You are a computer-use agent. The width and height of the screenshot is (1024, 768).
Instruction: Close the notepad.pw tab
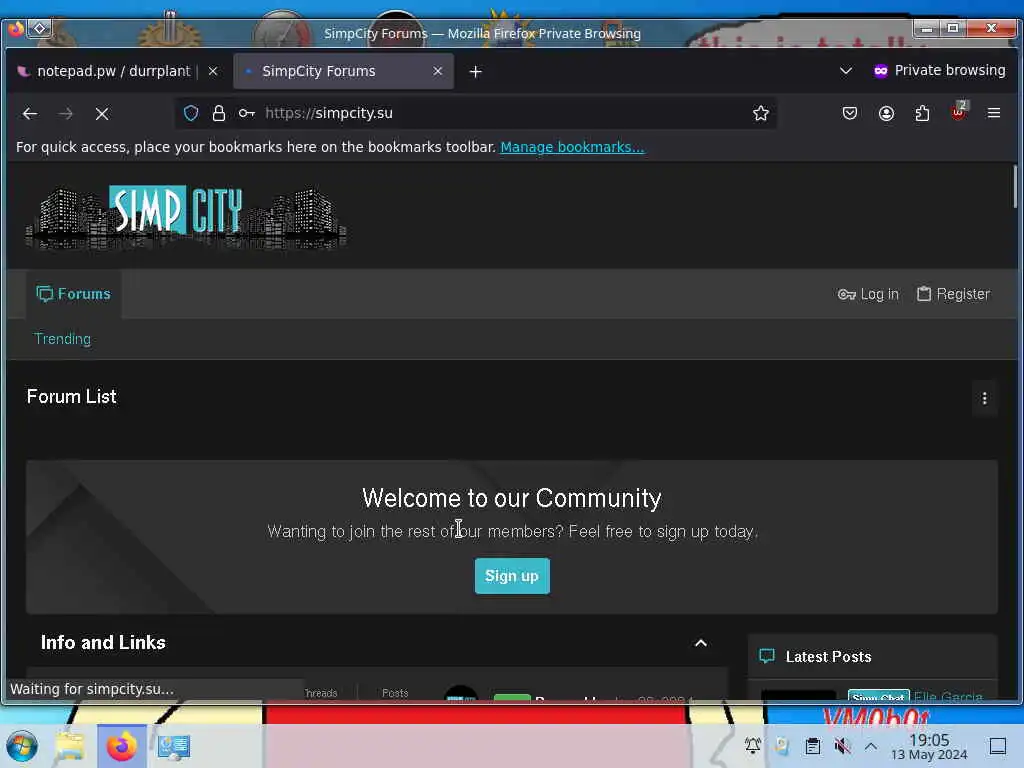(x=213, y=71)
